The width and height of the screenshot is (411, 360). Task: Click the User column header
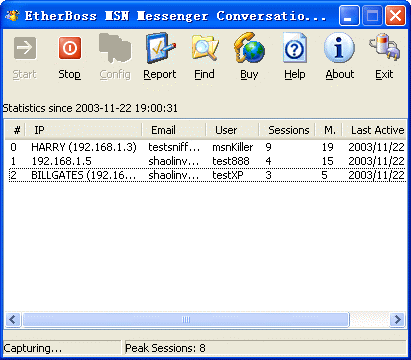(233, 130)
